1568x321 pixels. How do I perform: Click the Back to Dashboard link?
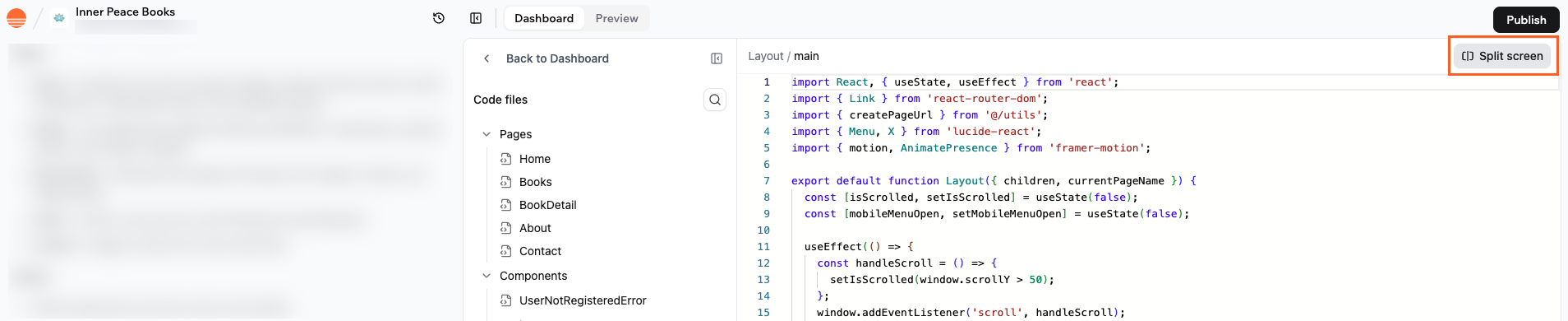click(x=557, y=58)
